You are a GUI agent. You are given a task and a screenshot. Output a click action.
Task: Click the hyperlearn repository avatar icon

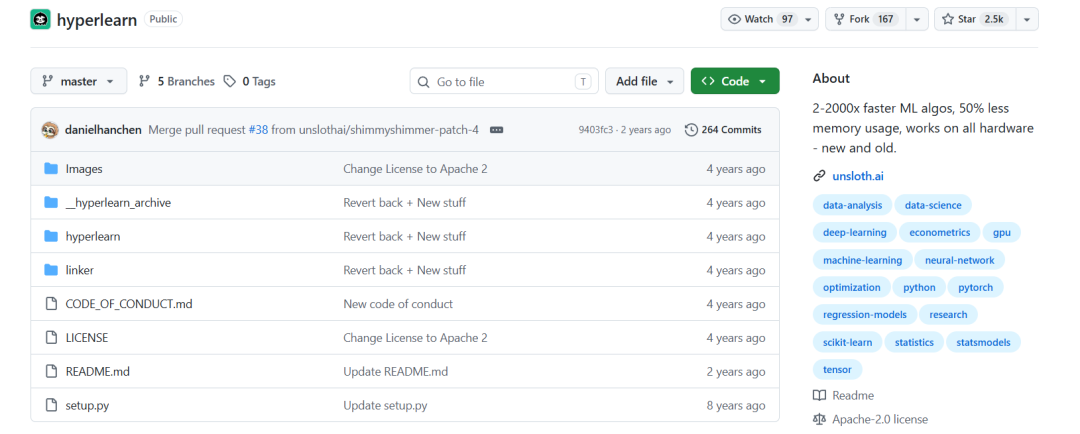(40, 19)
